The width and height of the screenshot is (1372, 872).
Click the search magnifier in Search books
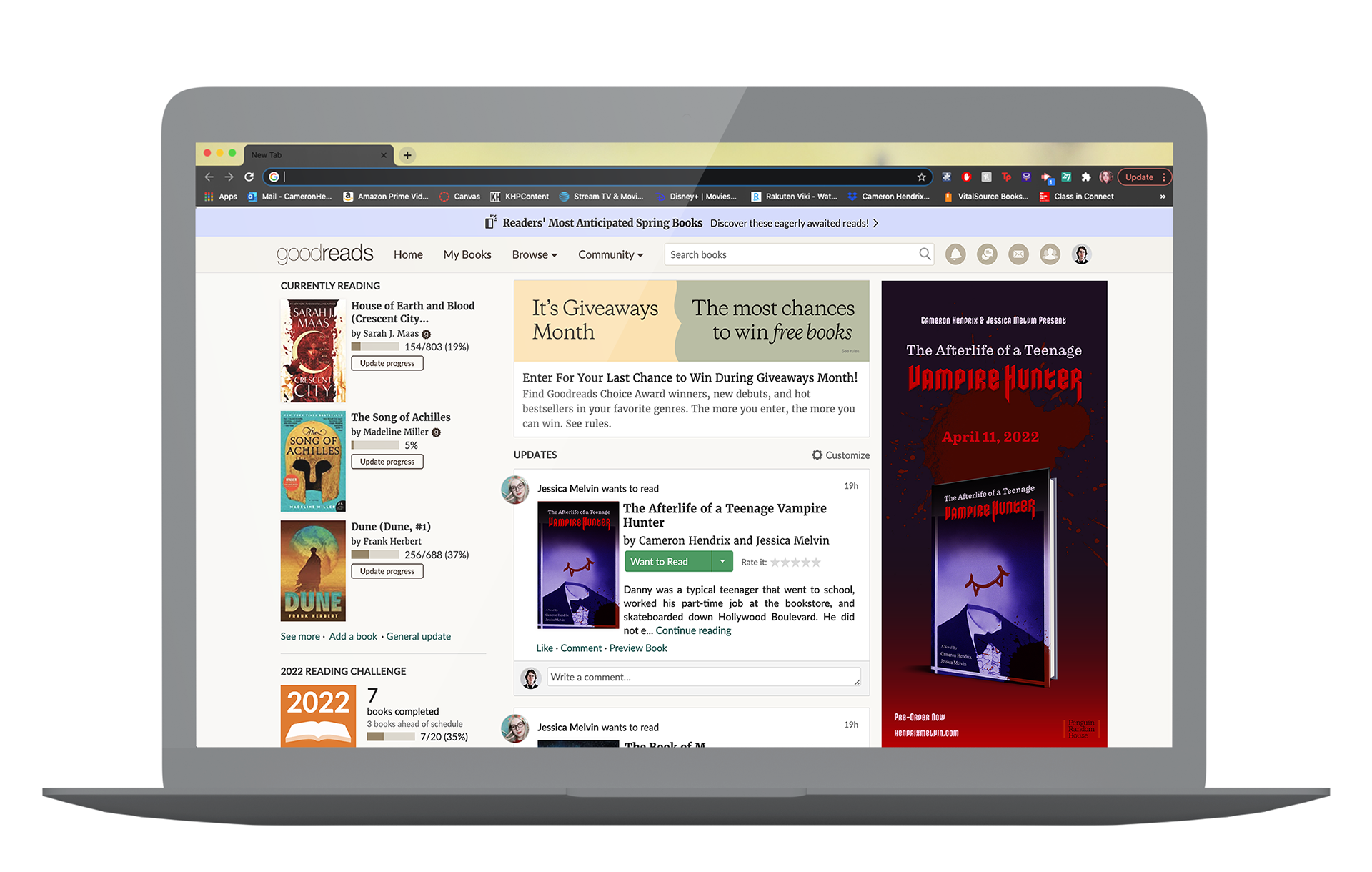click(925, 254)
